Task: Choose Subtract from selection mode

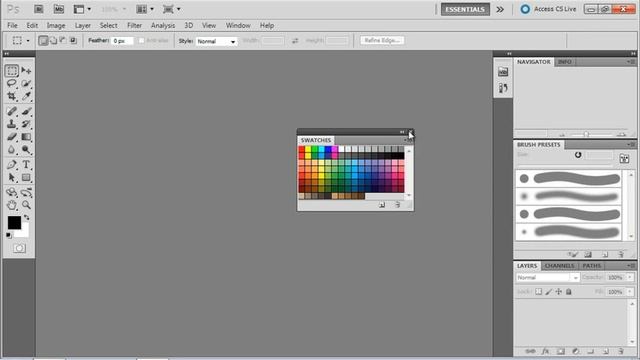Action: 63,40
